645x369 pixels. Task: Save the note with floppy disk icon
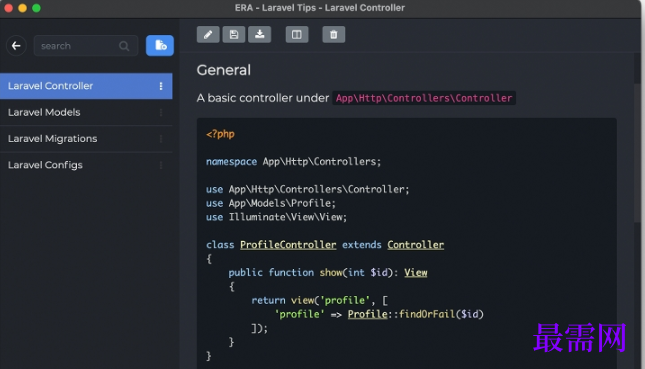(x=234, y=35)
